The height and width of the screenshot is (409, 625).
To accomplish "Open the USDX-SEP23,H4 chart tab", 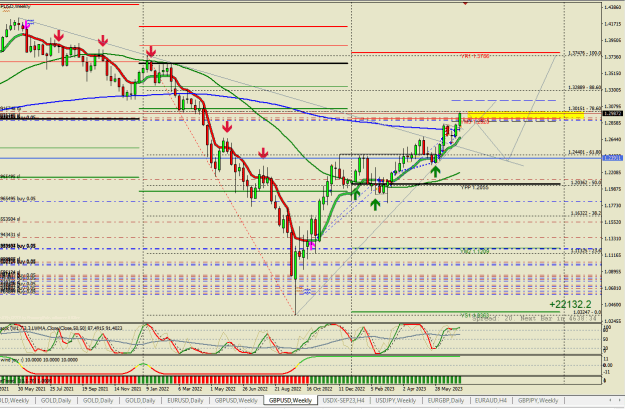I will click(343, 400).
